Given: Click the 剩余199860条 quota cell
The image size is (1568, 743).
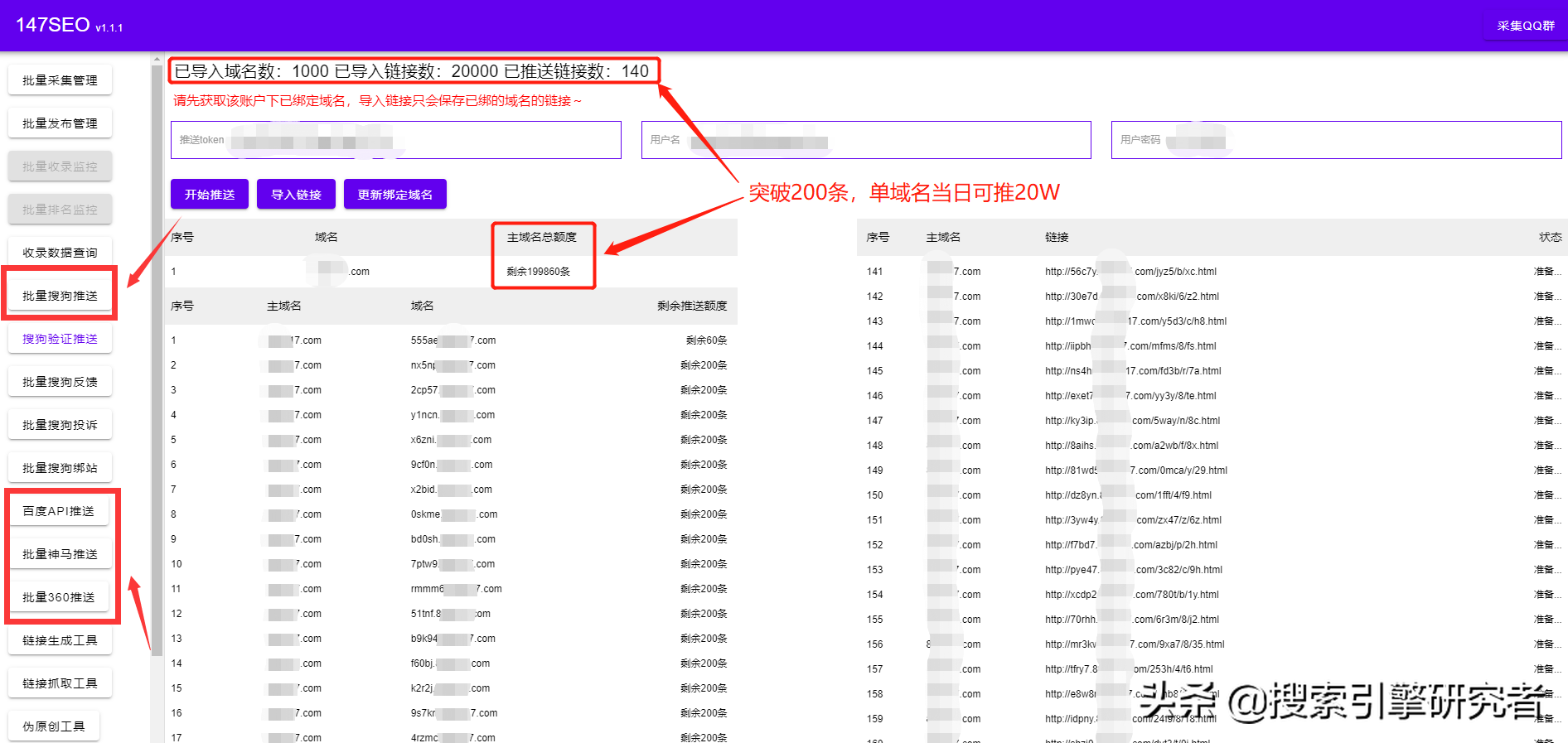Looking at the screenshot, I should point(538,272).
